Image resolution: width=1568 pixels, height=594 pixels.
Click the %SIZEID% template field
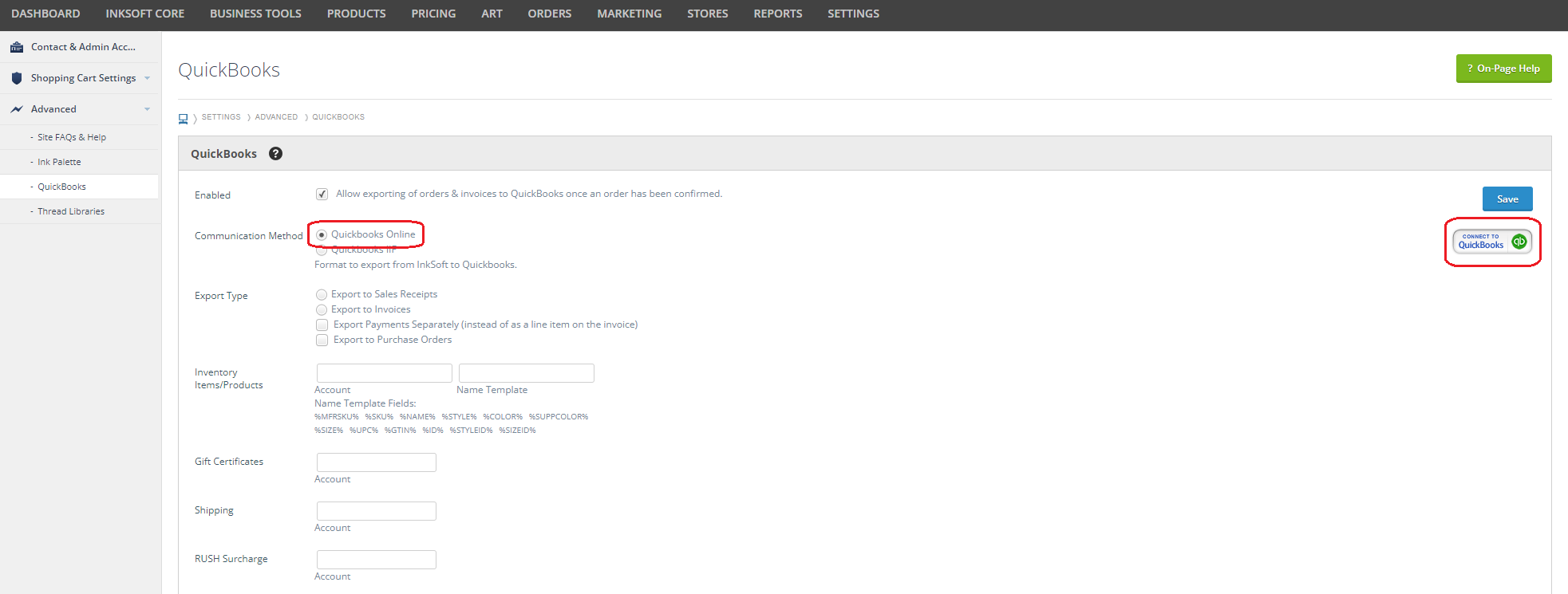pos(517,431)
